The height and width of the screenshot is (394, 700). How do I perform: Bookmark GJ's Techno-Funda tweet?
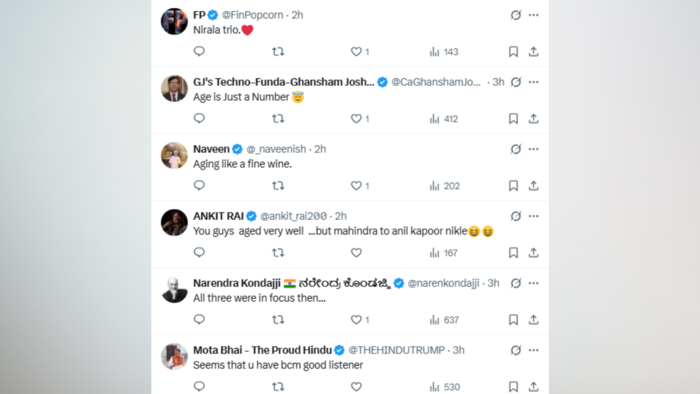point(513,119)
